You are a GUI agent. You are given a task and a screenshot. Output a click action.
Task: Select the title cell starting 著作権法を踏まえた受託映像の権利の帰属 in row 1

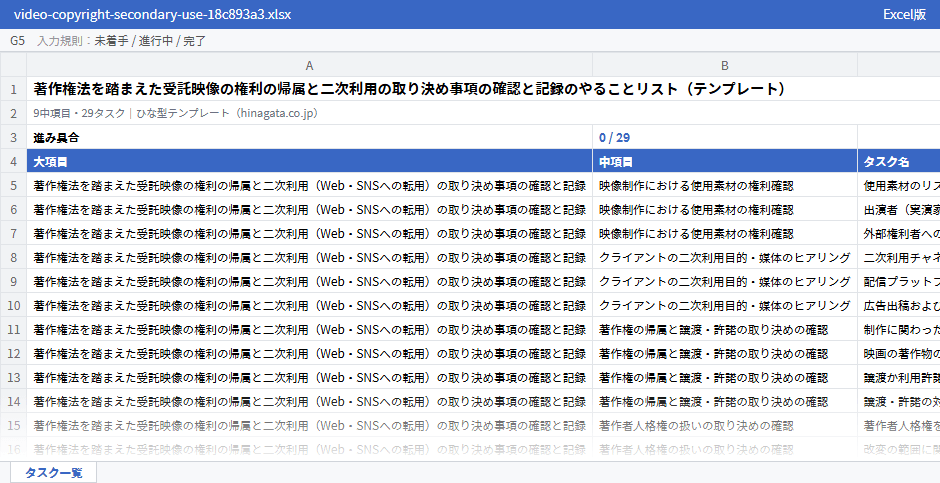483,89
